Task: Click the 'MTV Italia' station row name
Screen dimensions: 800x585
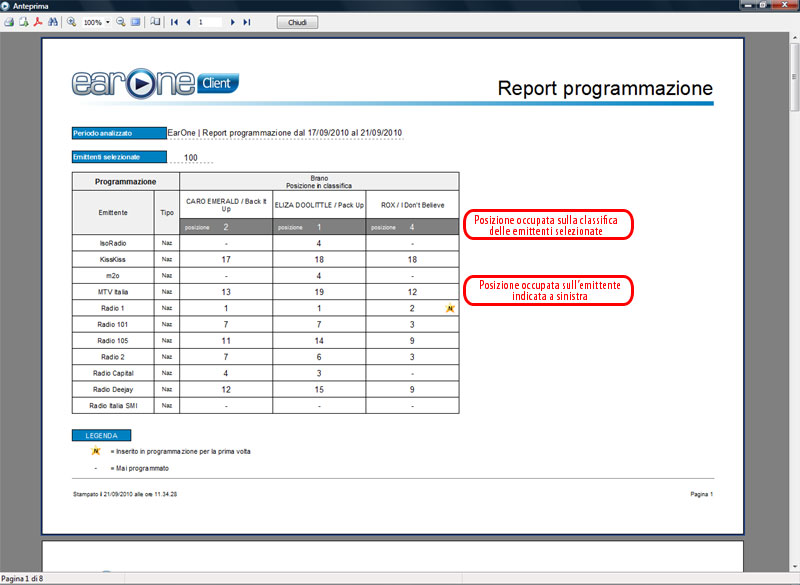Action: click(x=113, y=292)
